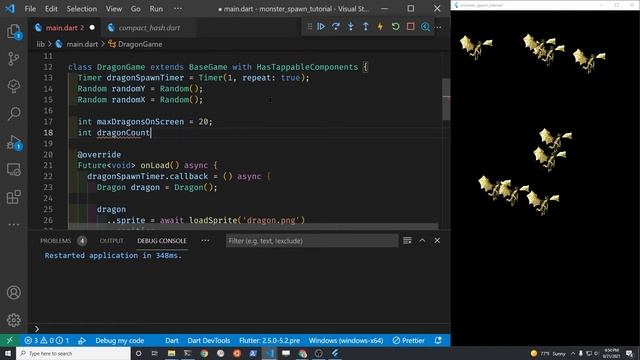Toggle word wrap in debug console
This screenshot has height=360, width=640.
pyautogui.click(x=407, y=240)
